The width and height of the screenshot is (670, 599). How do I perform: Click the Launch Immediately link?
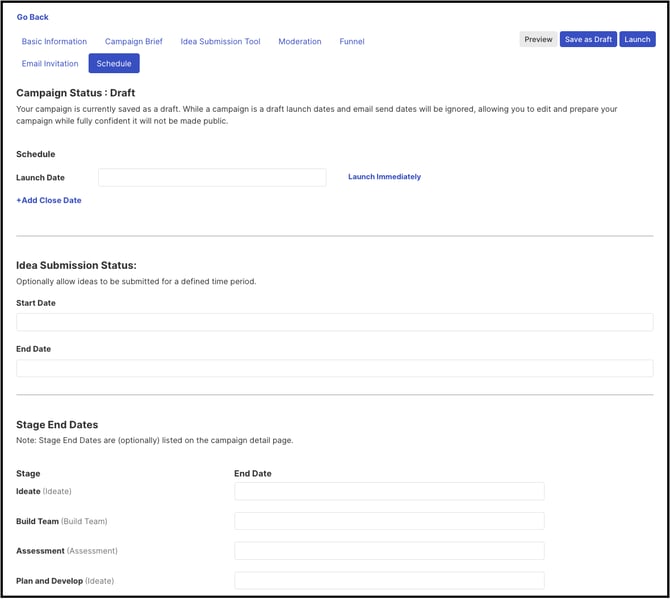point(384,177)
